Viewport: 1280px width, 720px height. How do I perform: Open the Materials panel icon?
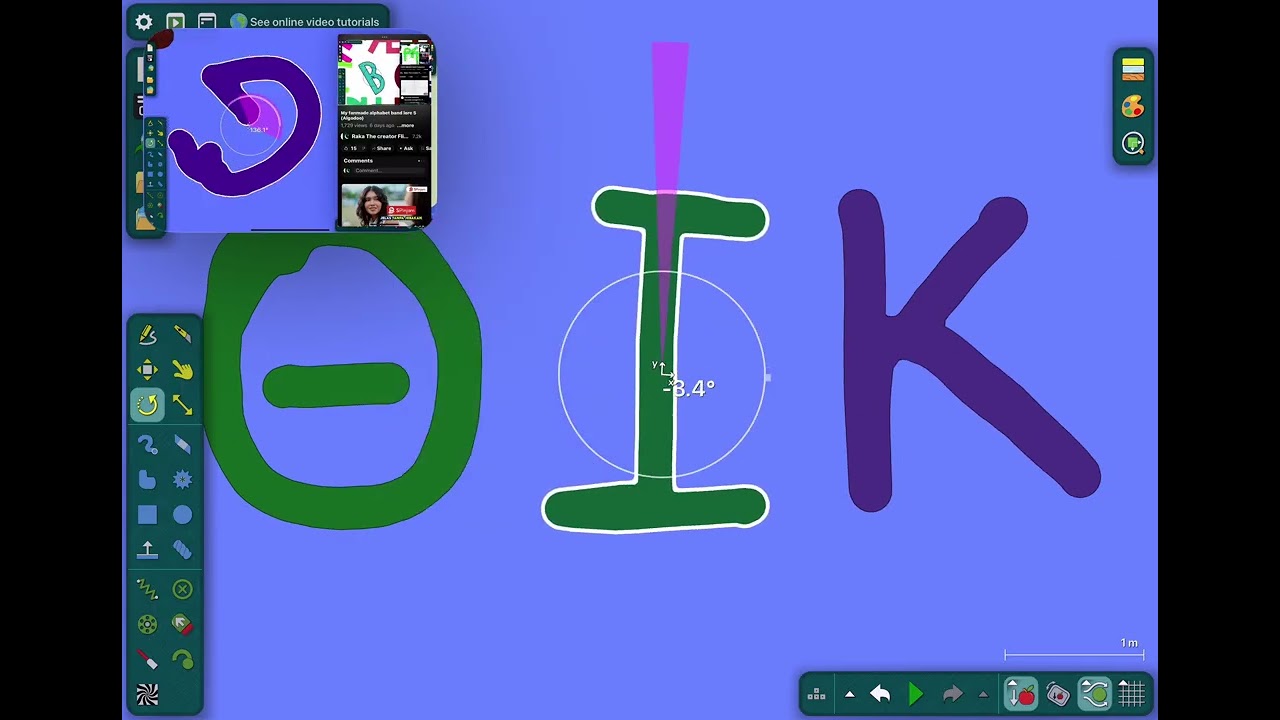point(1133,69)
